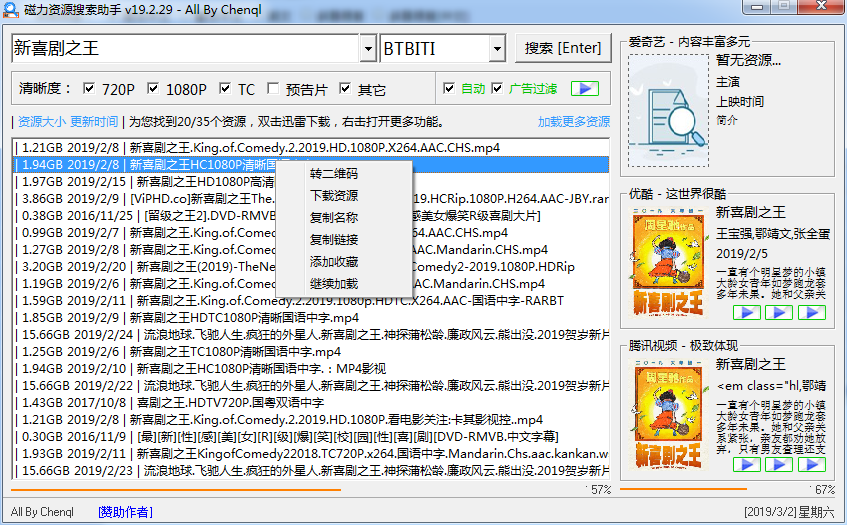Expand the search keyword history dropdown
Image resolution: width=847 pixels, height=525 pixels.
tap(368, 49)
